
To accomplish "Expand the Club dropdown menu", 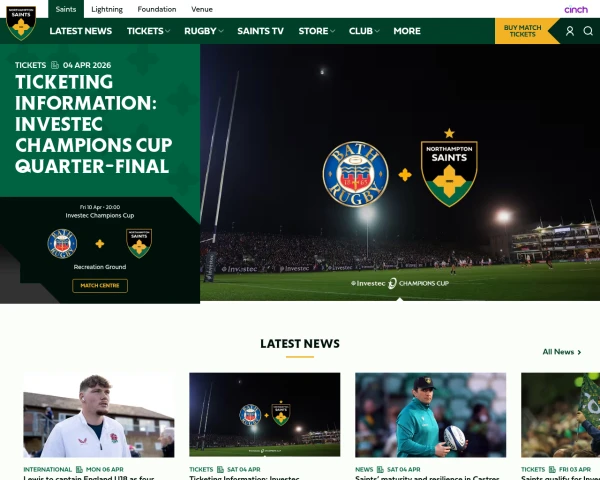I will (364, 31).
